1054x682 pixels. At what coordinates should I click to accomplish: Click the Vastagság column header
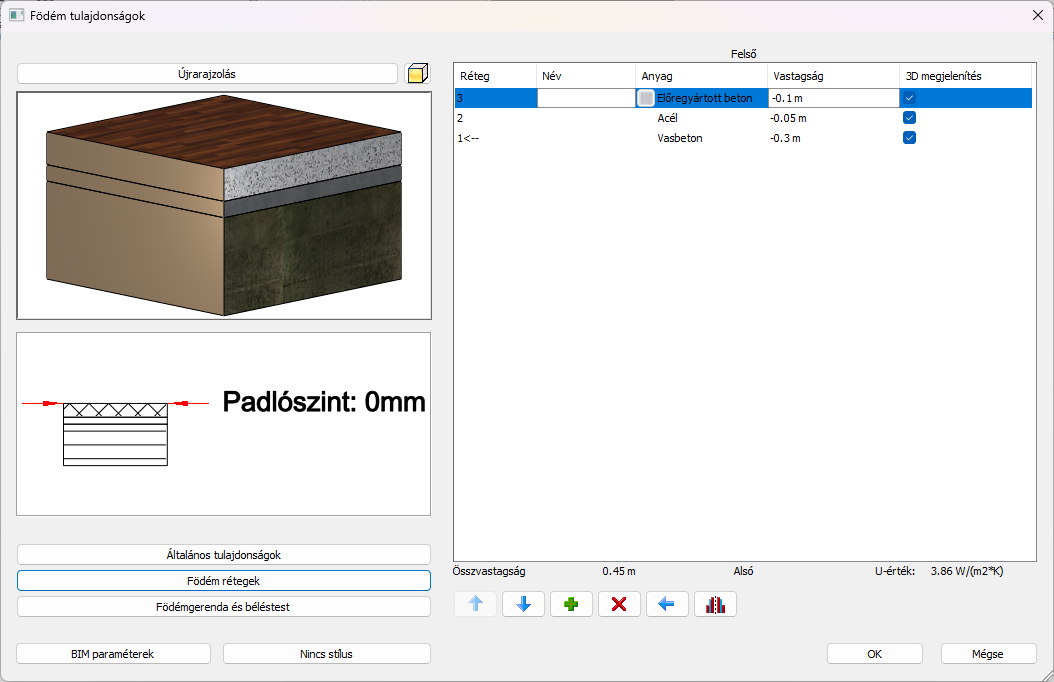[x=833, y=76]
